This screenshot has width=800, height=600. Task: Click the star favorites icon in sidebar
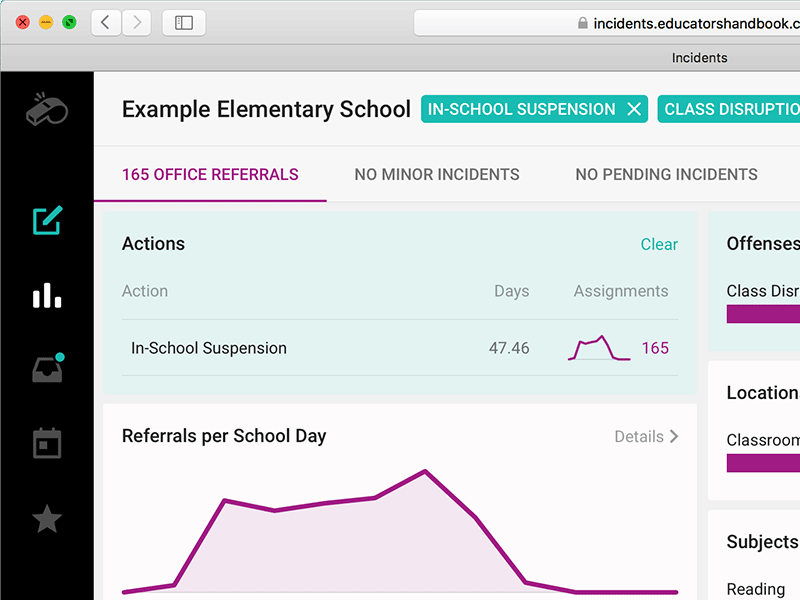(47, 518)
